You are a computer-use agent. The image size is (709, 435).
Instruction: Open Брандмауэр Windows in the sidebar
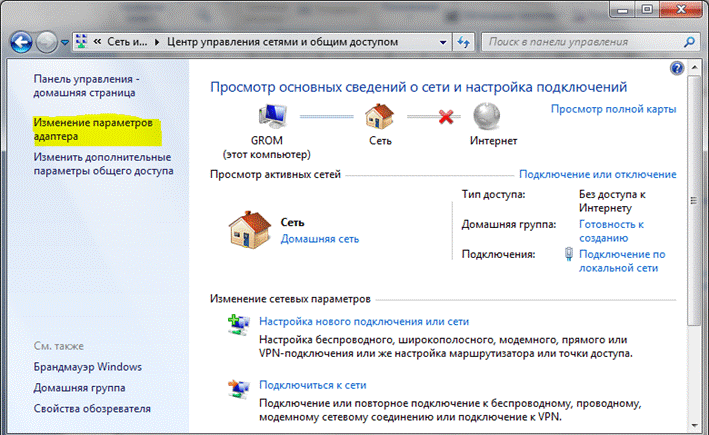coord(87,367)
